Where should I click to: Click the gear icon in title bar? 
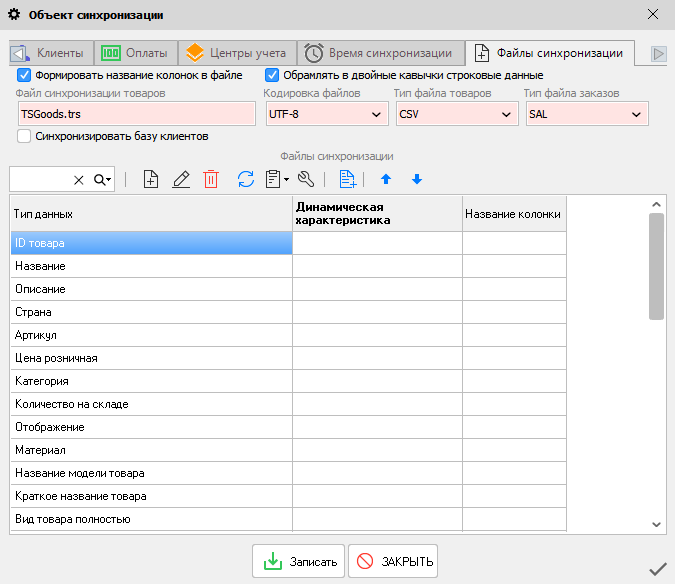pyautogui.click(x=14, y=15)
